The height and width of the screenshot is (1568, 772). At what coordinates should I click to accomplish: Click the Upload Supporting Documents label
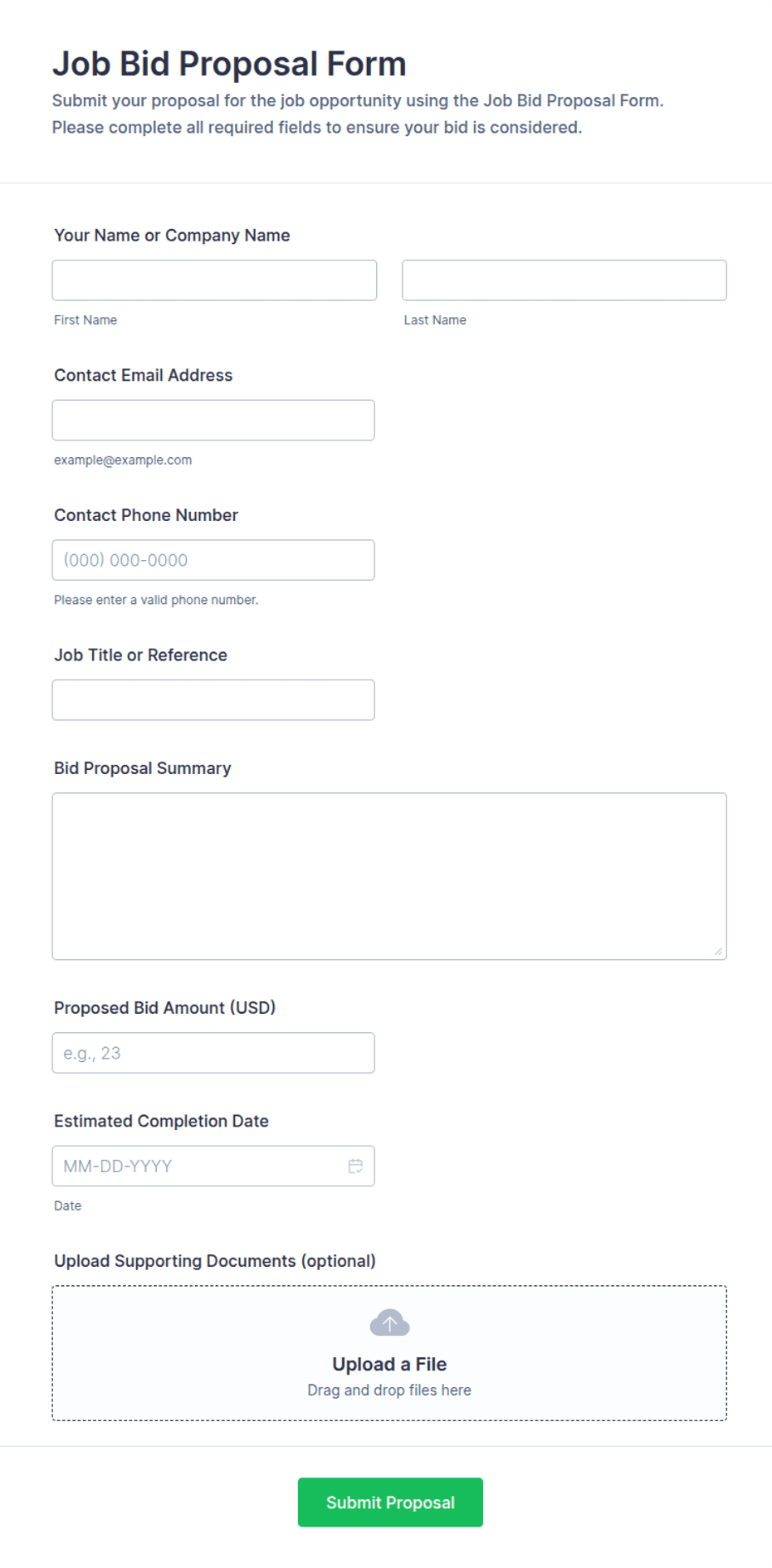[x=215, y=1261]
